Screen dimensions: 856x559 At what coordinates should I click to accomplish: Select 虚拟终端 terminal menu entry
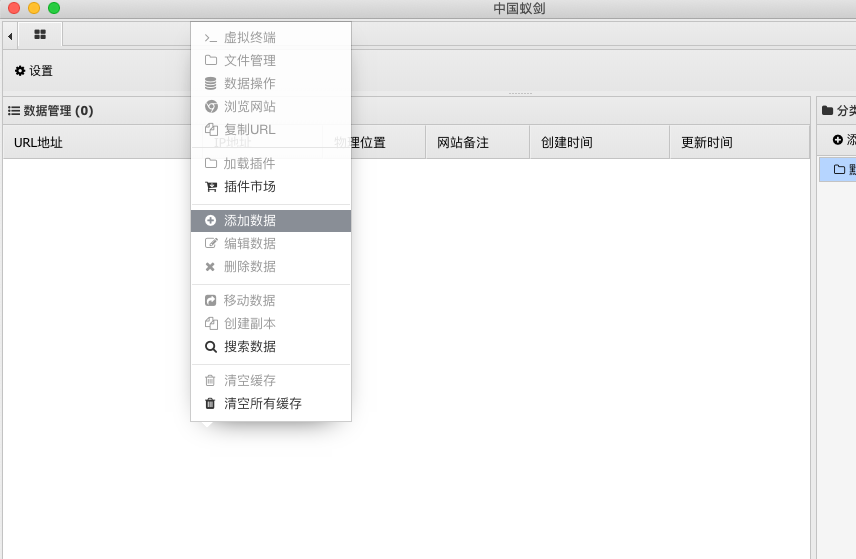tap(271, 37)
